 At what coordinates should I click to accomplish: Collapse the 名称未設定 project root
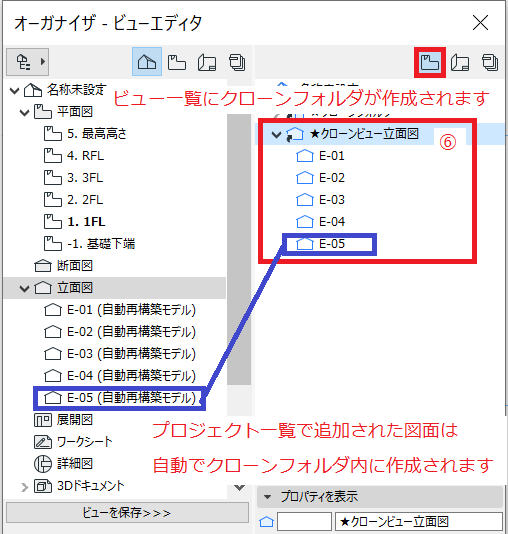click(x=14, y=91)
